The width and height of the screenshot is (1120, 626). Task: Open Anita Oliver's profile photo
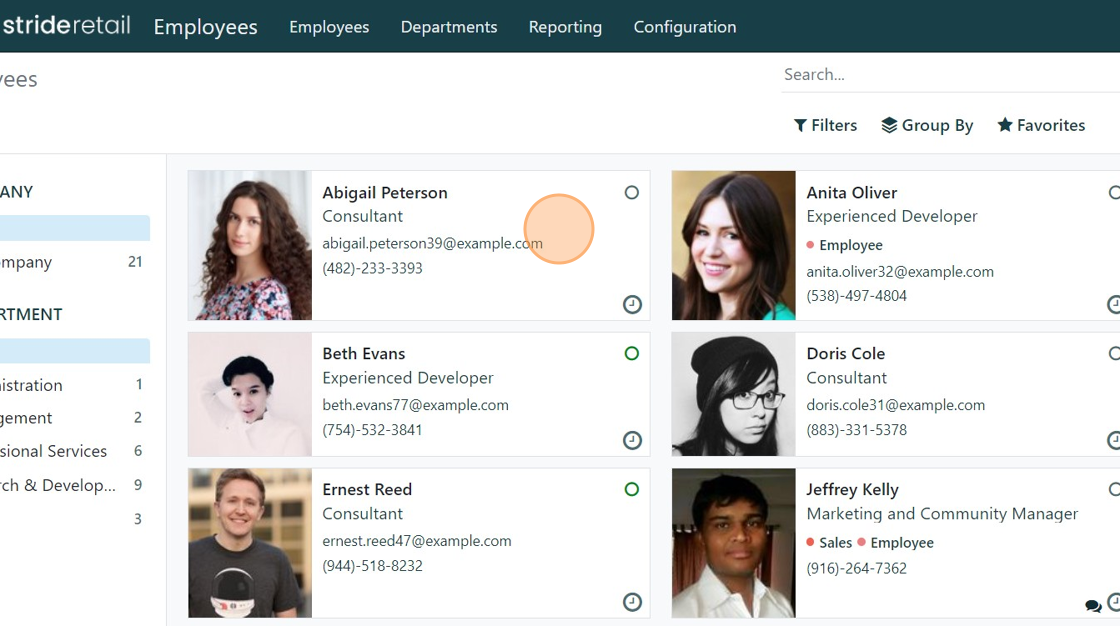click(733, 245)
